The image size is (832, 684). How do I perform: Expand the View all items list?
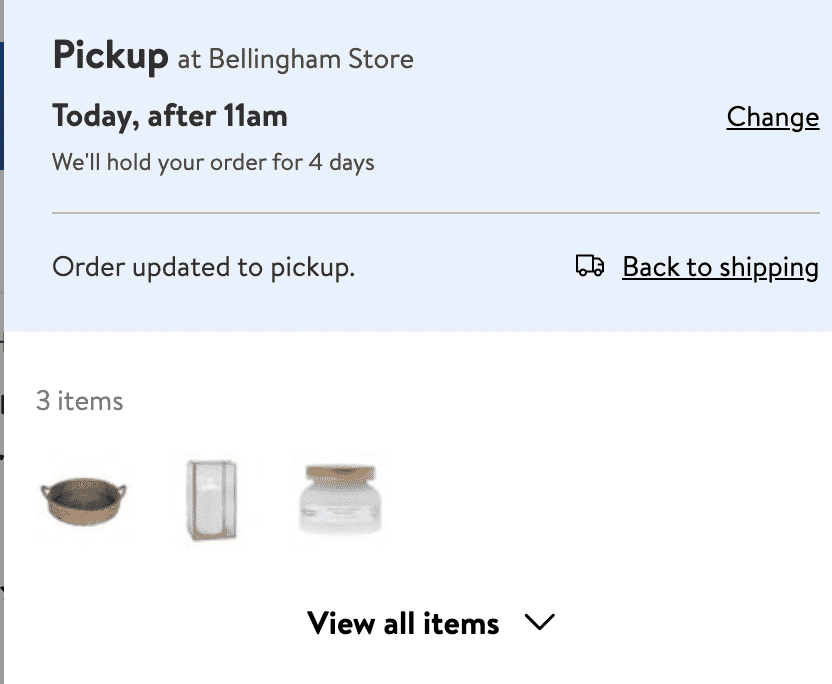coord(403,623)
